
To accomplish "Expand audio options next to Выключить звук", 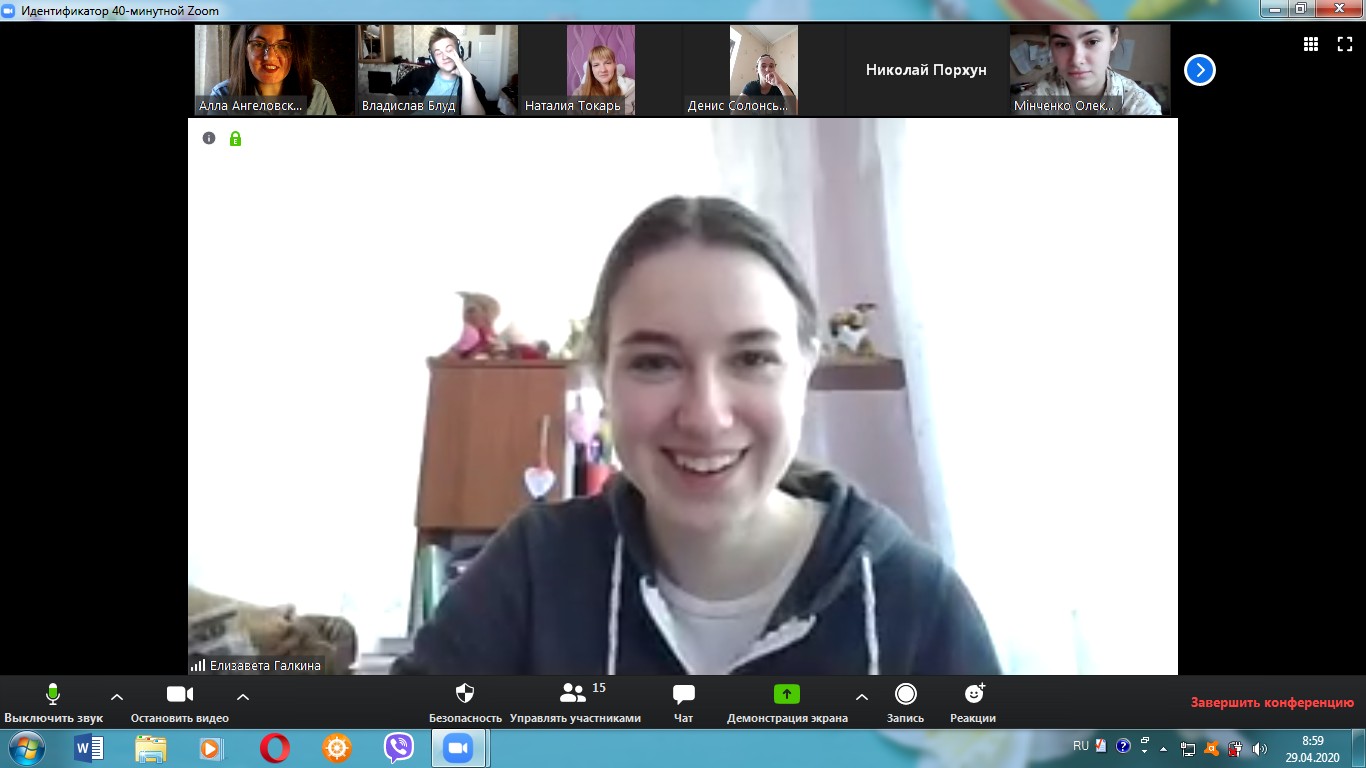I will coord(117,696).
